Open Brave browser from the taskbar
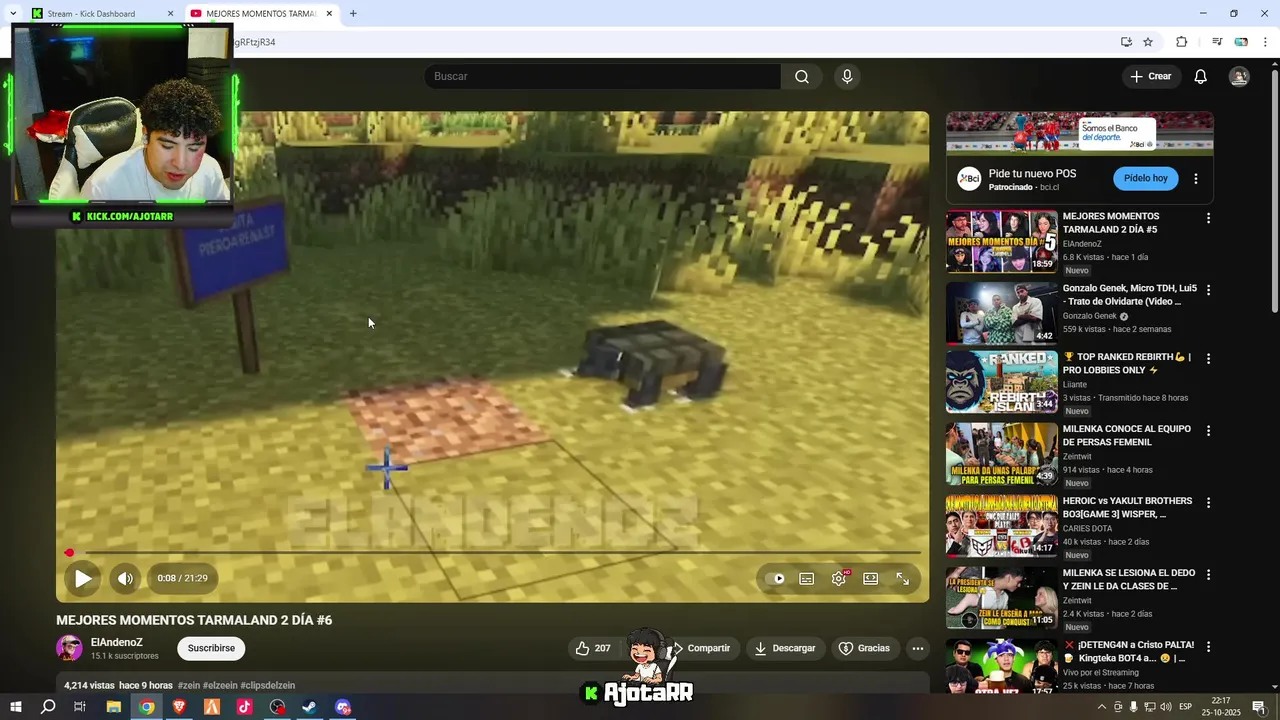The width and height of the screenshot is (1280, 720). (x=179, y=707)
